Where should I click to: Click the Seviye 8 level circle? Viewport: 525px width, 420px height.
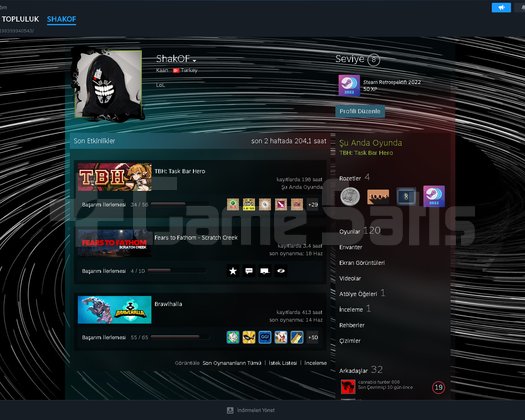[x=373, y=60]
